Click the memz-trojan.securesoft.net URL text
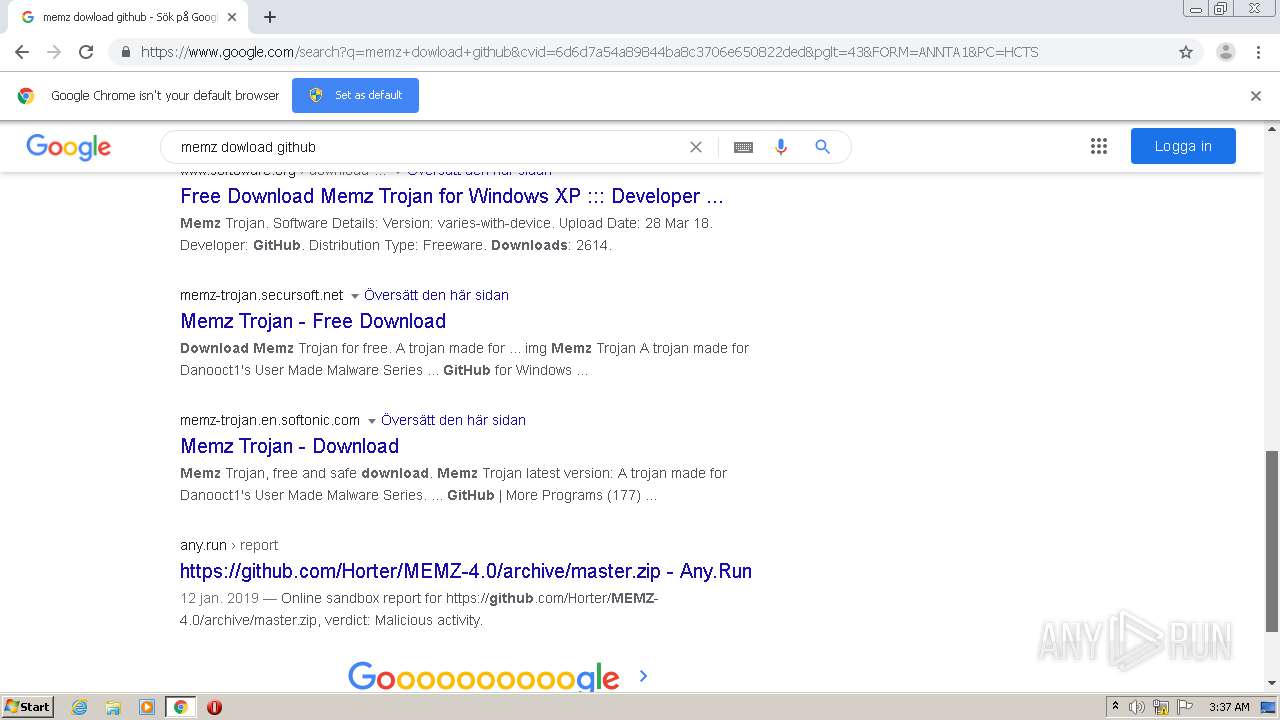The width and height of the screenshot is (1280, 720). [x=261, y=295]
